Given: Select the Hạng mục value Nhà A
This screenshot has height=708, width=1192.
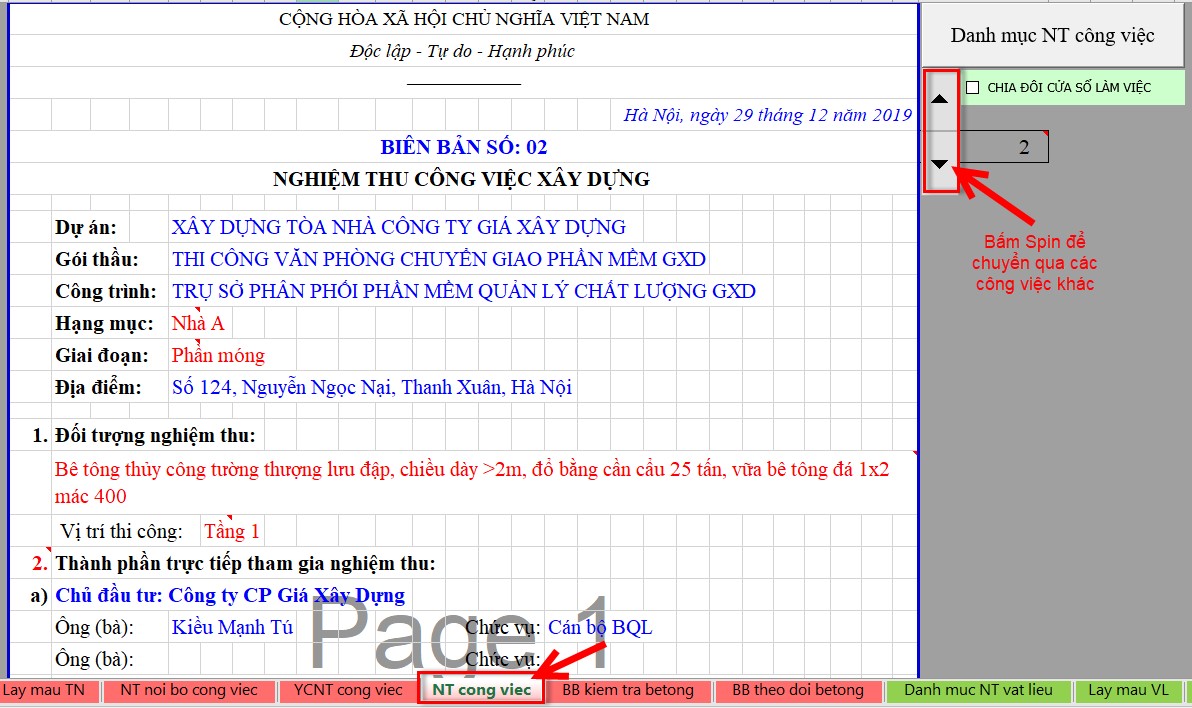Looking at the screenshot, I should (x=198, y=323).
